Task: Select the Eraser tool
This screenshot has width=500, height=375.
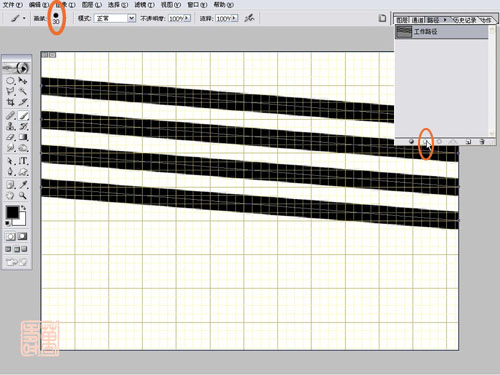Action: 10,137
